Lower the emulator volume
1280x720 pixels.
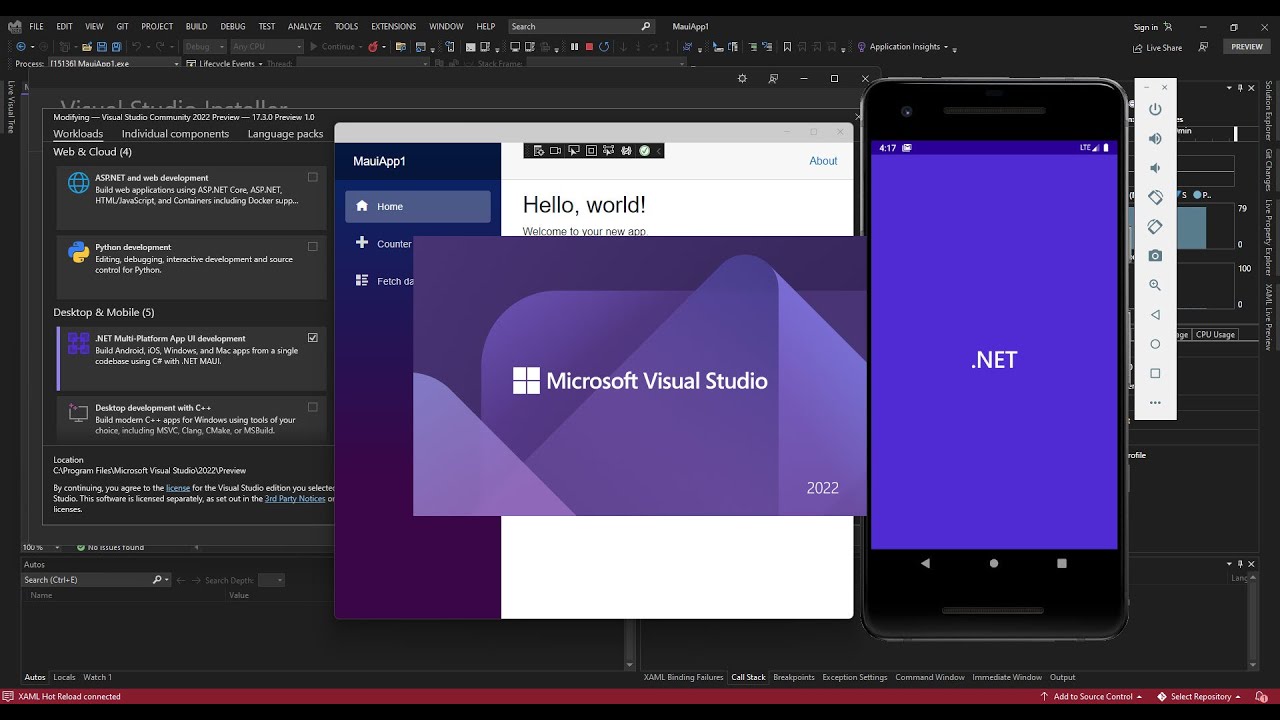1155,168
